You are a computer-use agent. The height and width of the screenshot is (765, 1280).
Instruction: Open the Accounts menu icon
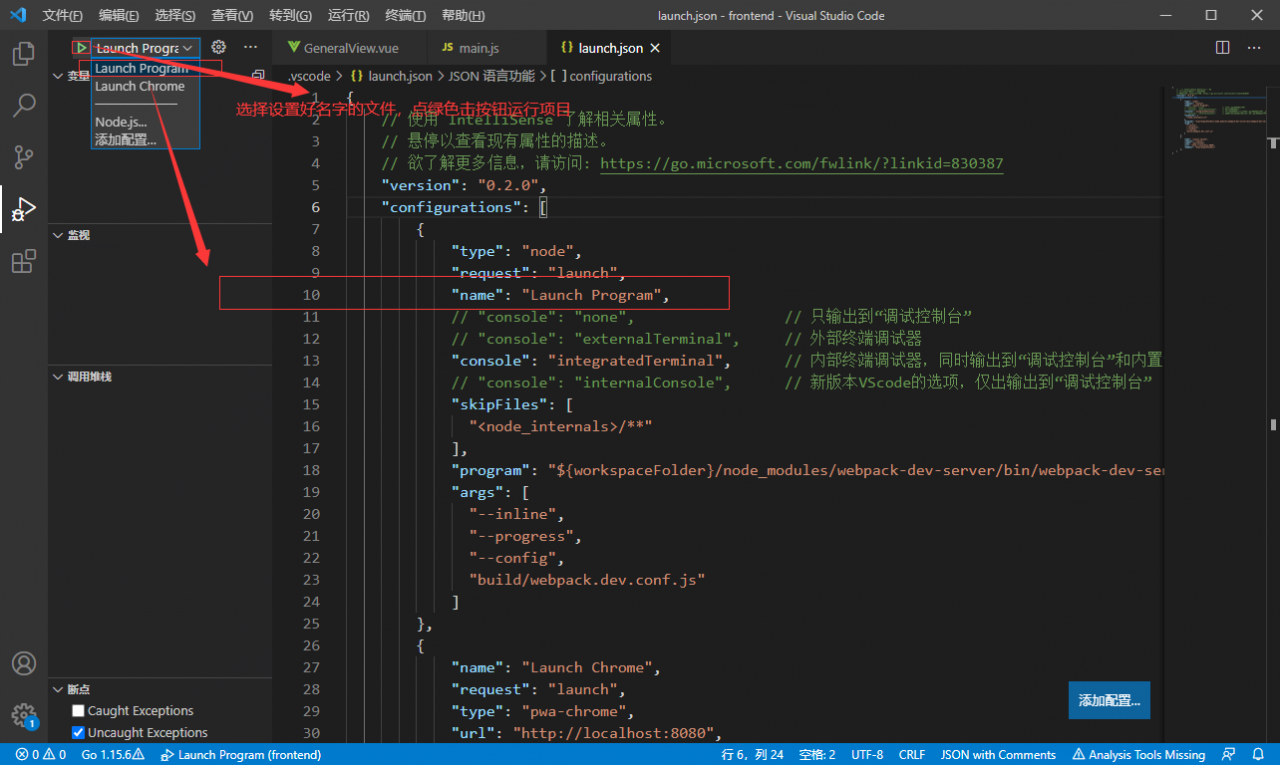coord(23,664)
